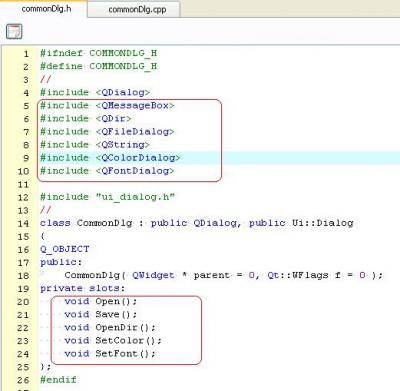Click the 'public:' keyword on line 17
The width and height of the screenshot is (400, 391).
pyautogui.click(x=61, y=262)
